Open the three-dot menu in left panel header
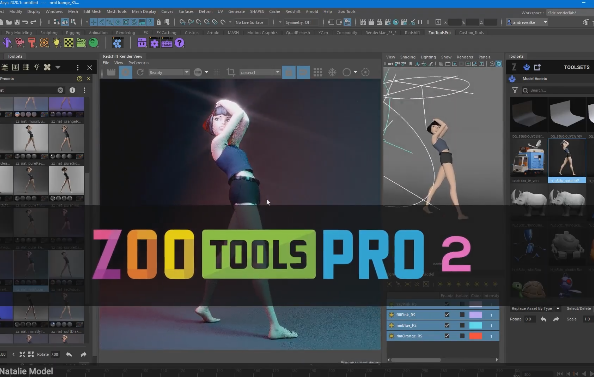 pos(77,67)
